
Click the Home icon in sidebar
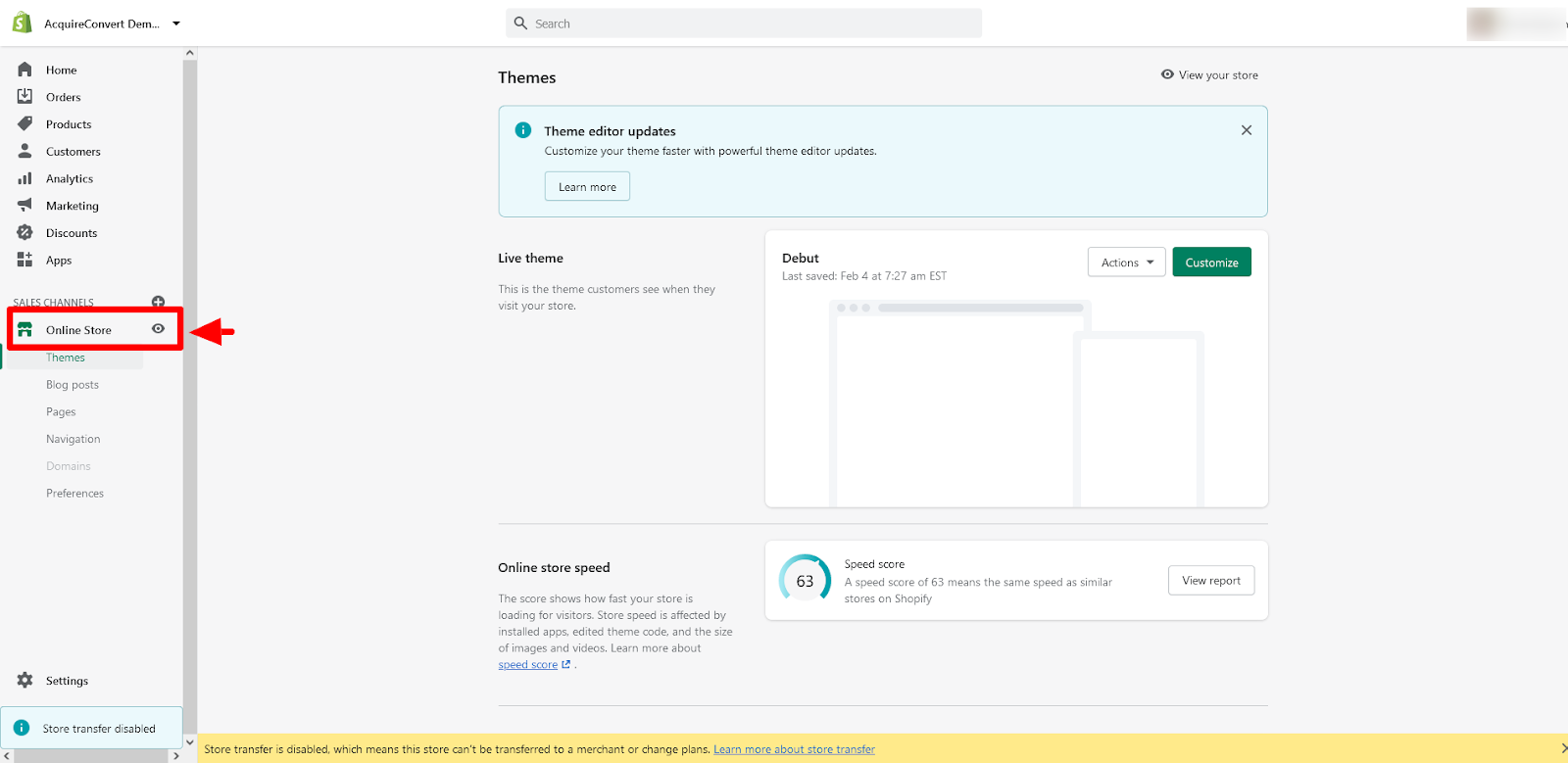(25, 70)
